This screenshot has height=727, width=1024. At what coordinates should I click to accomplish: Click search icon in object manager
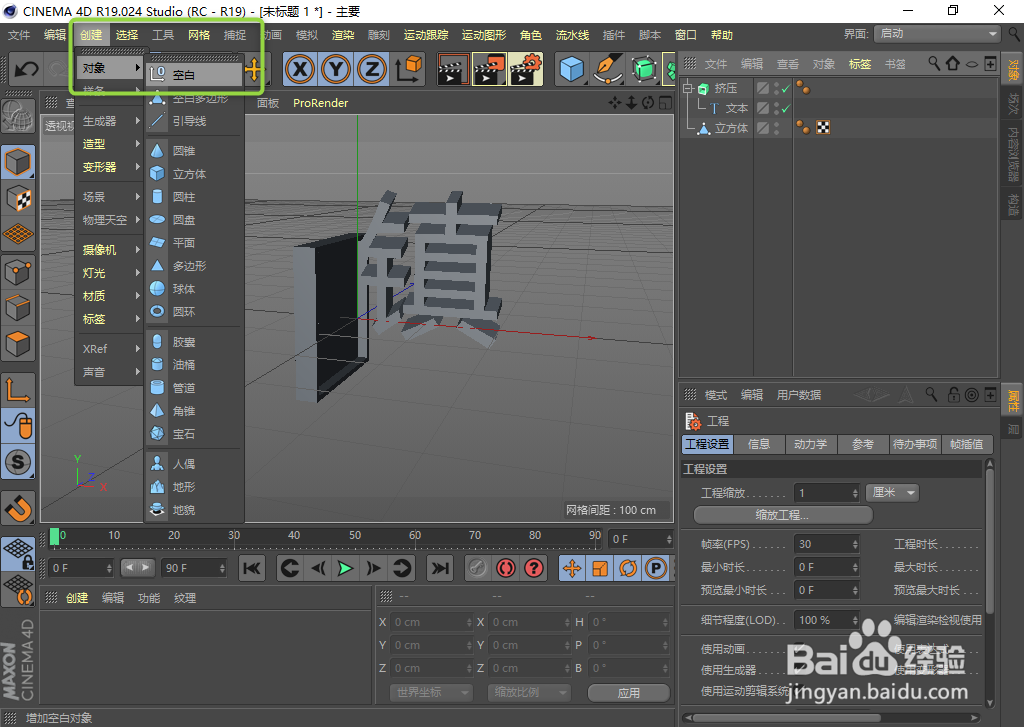(x=934, y=63)
